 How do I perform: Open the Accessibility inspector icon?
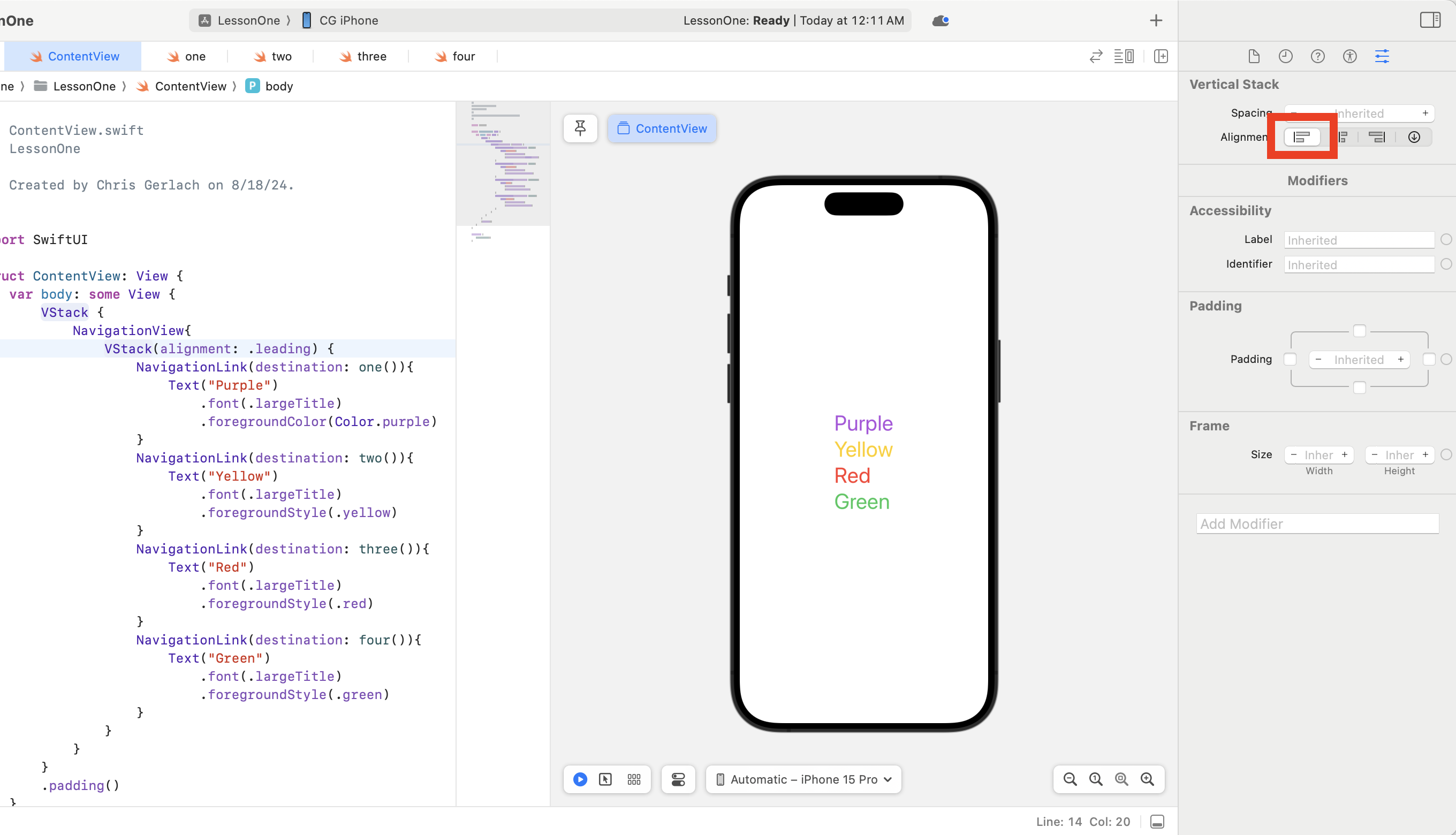click(x=1349, y=56)
